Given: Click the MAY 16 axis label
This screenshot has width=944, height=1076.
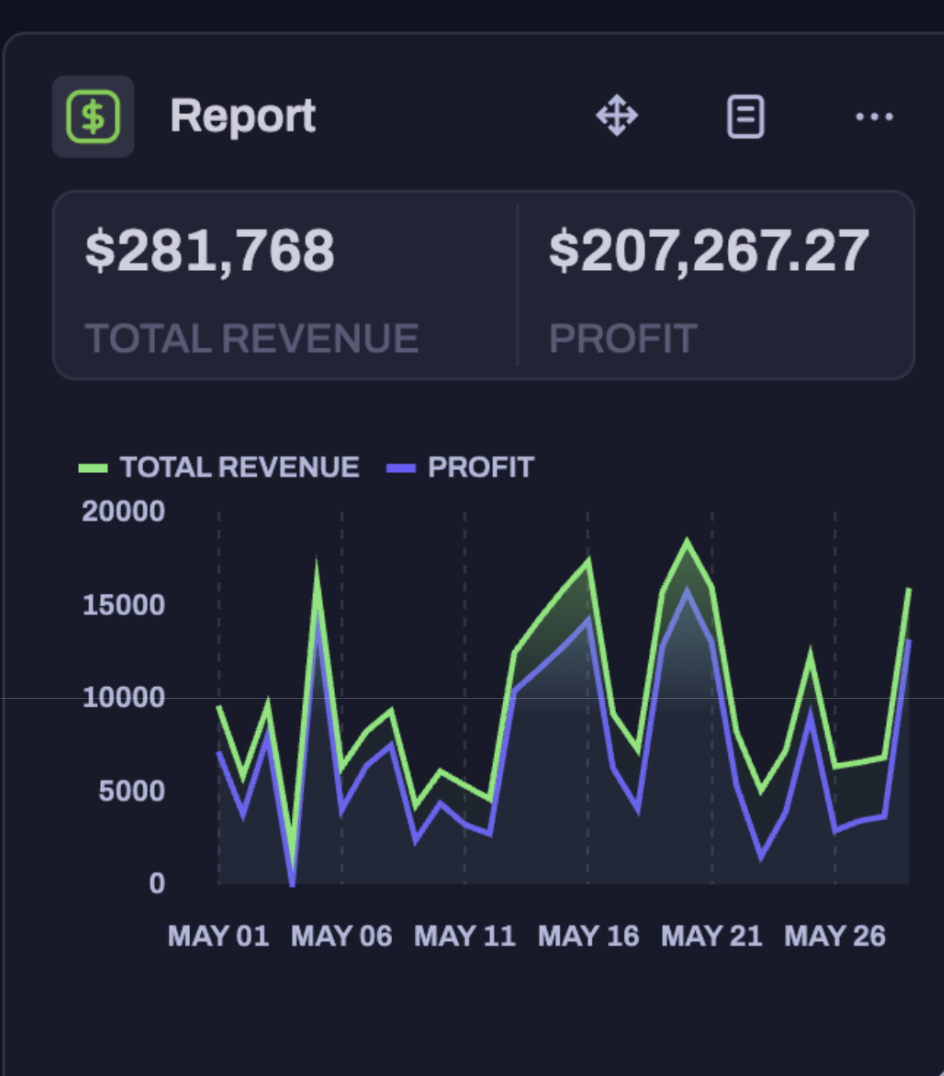Looking at the screenshot, I should point(588,935).
